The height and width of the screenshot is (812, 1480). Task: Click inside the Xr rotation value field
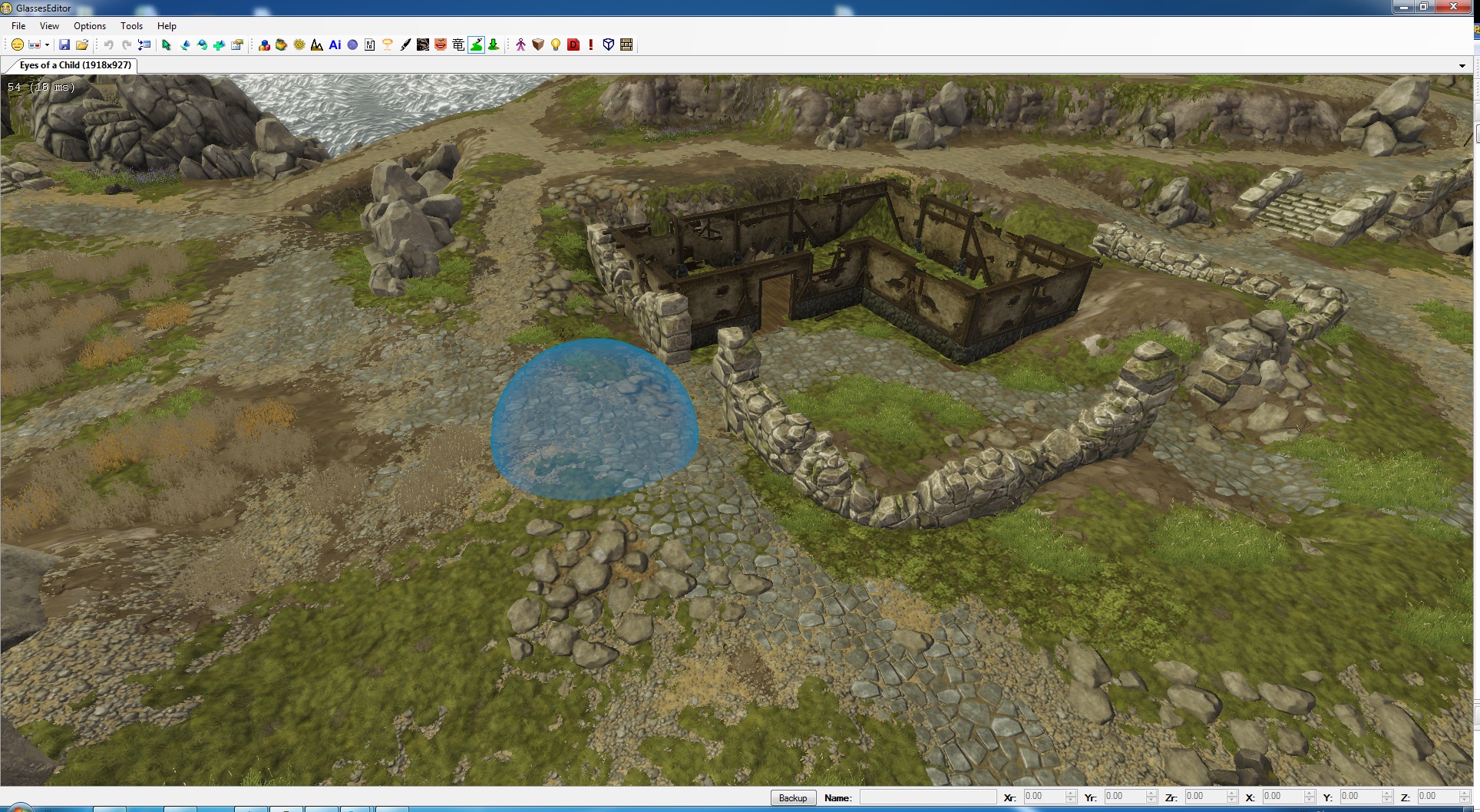pyautogui.click(x=1042, y=797)
